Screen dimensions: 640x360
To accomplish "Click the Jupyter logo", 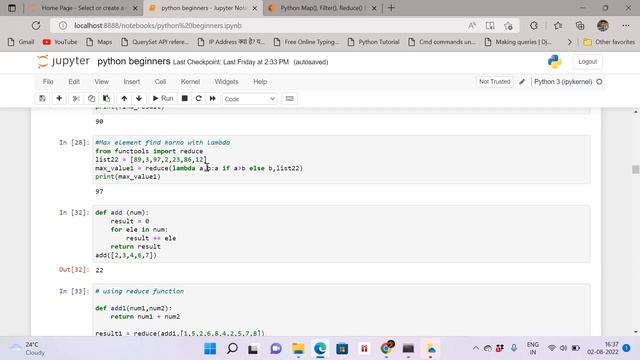I will point(63,62).
